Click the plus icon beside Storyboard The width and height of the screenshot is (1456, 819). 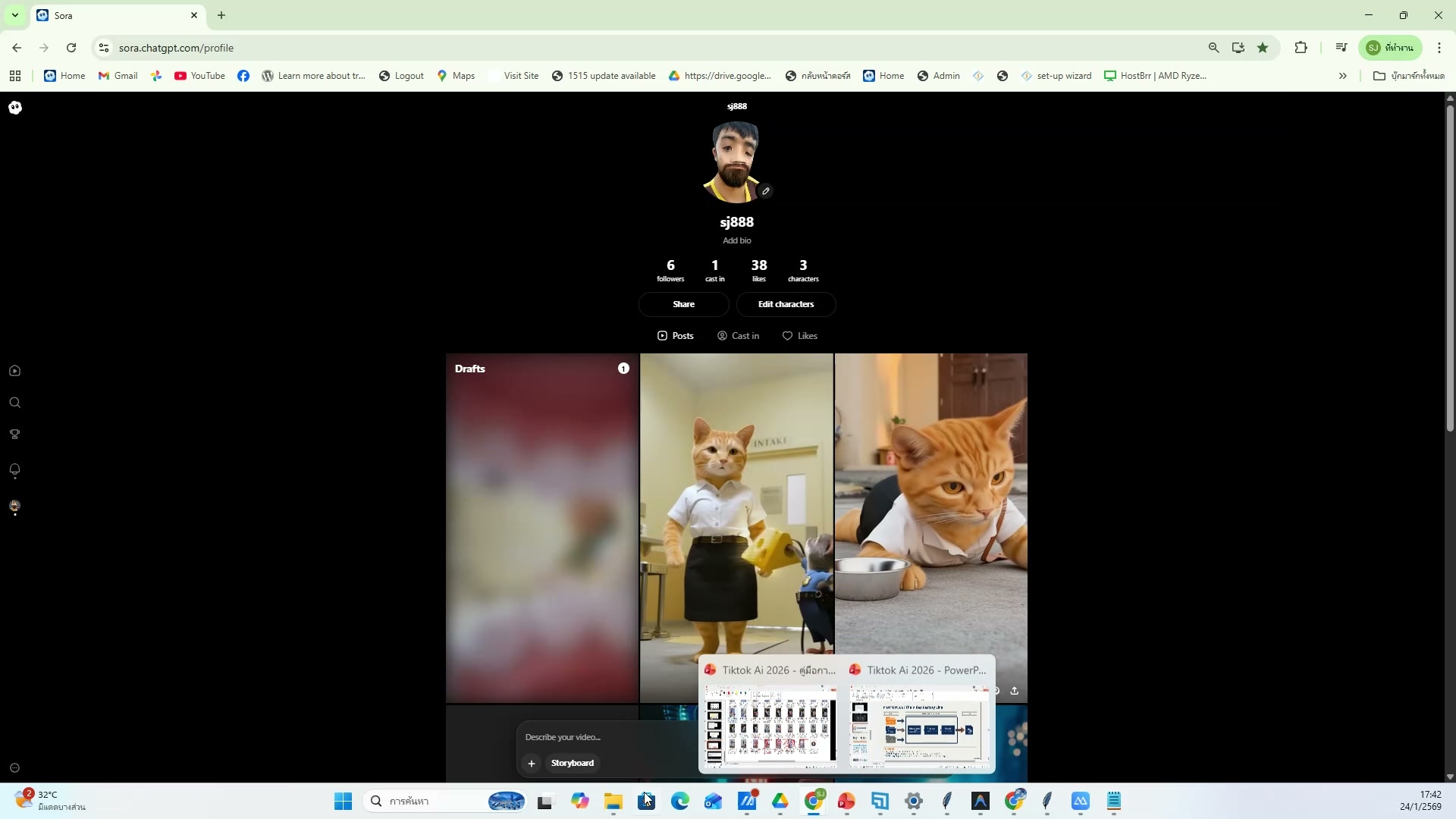[532, 764]
